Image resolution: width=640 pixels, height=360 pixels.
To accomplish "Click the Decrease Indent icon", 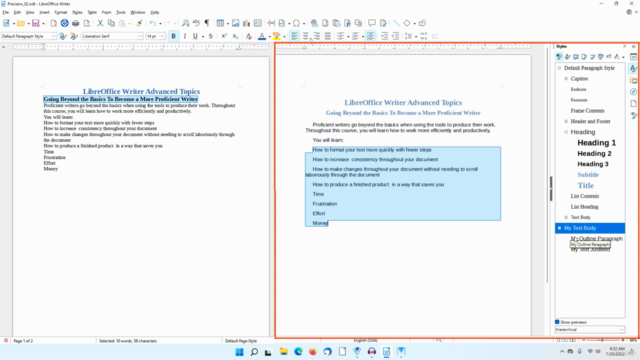I will coord(395,36).
